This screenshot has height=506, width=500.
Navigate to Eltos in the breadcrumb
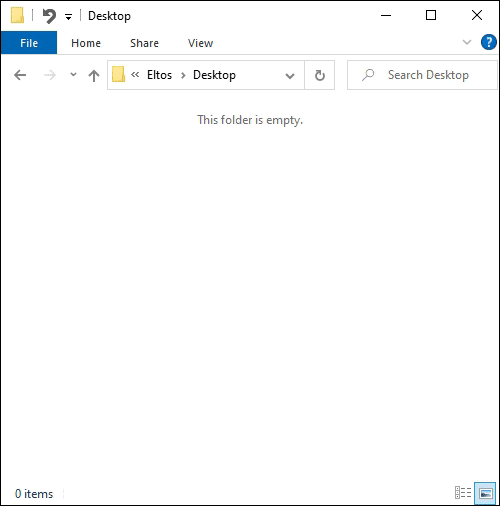pyautogui.click(x=160, y=75)
